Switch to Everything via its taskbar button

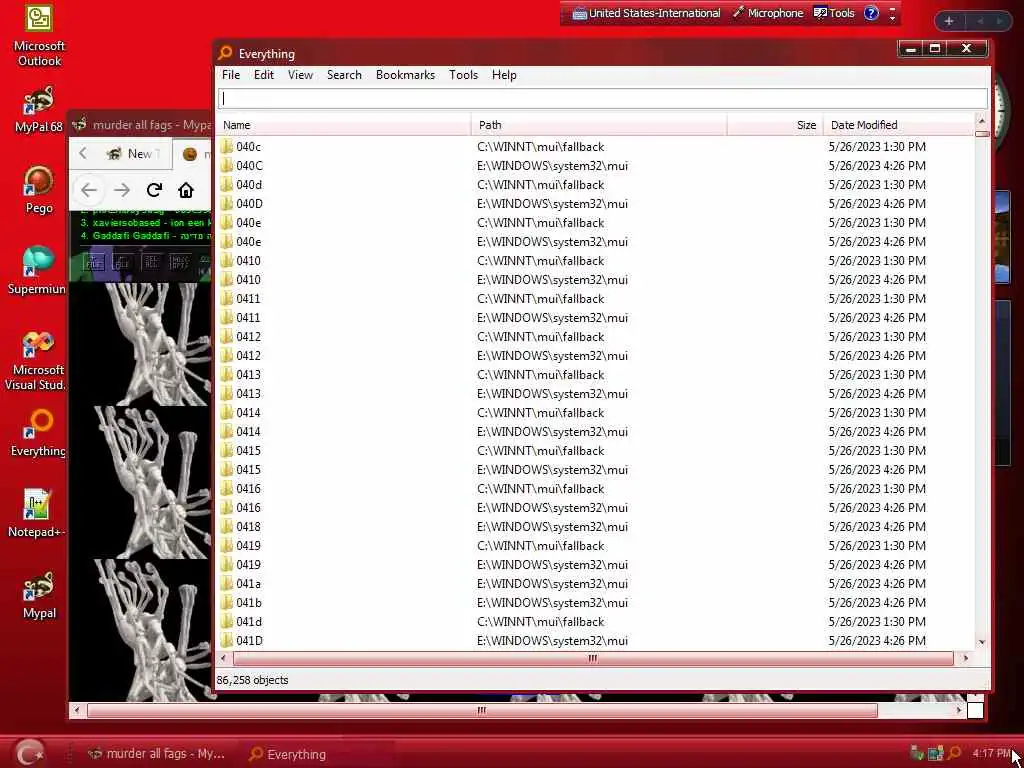(x=316, y=754)
